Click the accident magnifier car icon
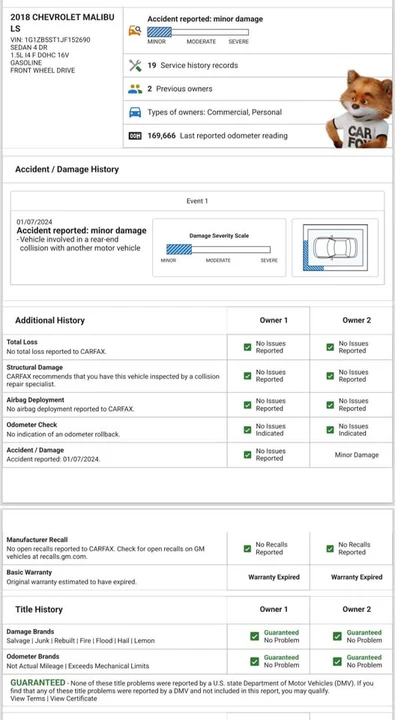 (135, 31)
